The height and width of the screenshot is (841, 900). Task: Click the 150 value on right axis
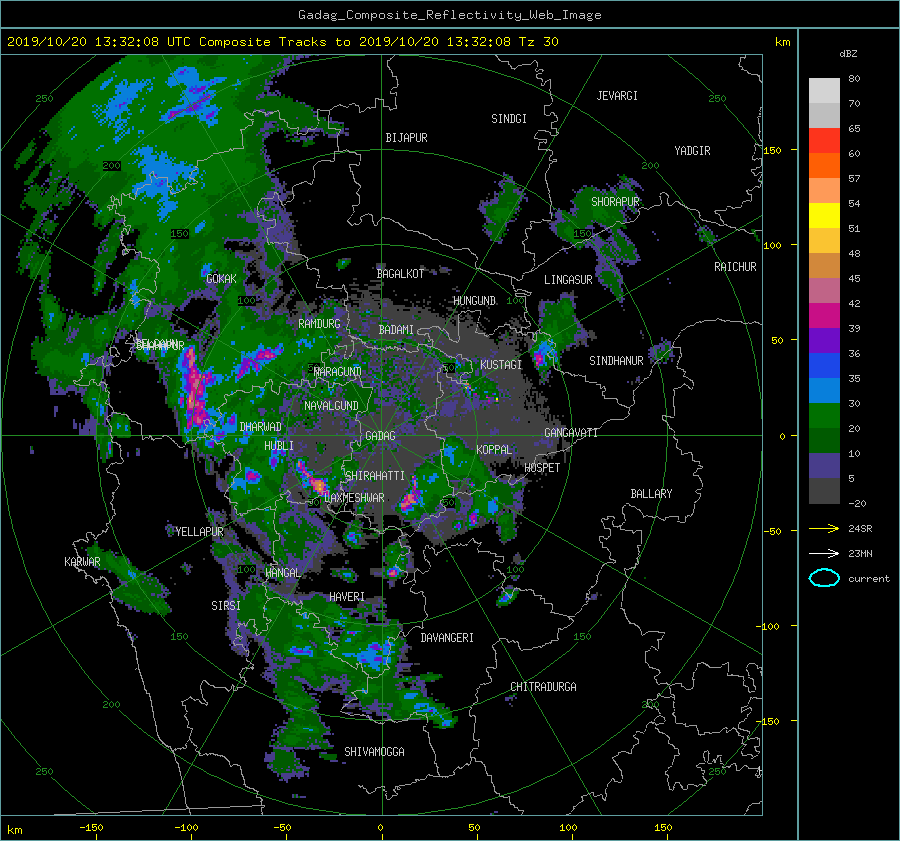(772, 150)
